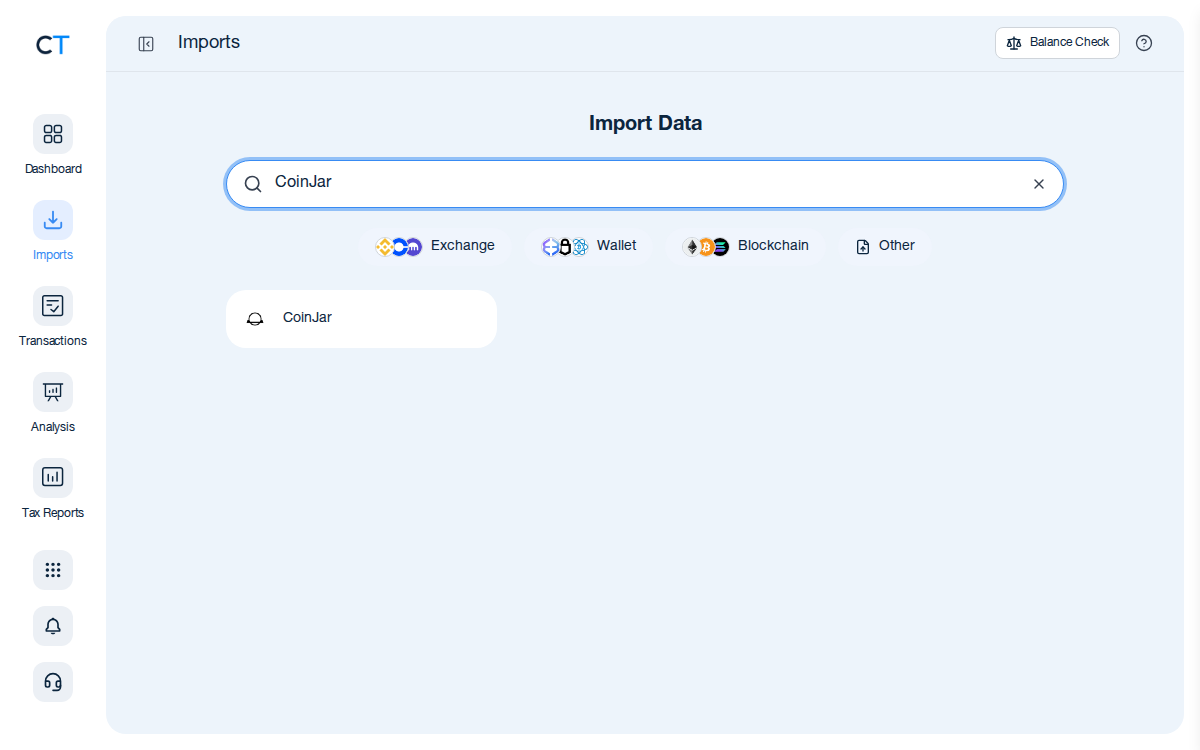Collapse the sidebar panel
1200x750 pixels.
point(146,43)
